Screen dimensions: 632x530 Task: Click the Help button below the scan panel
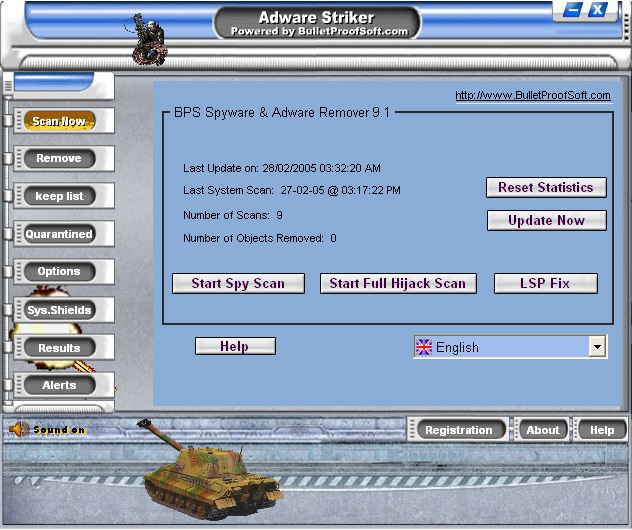click(235, 346)
